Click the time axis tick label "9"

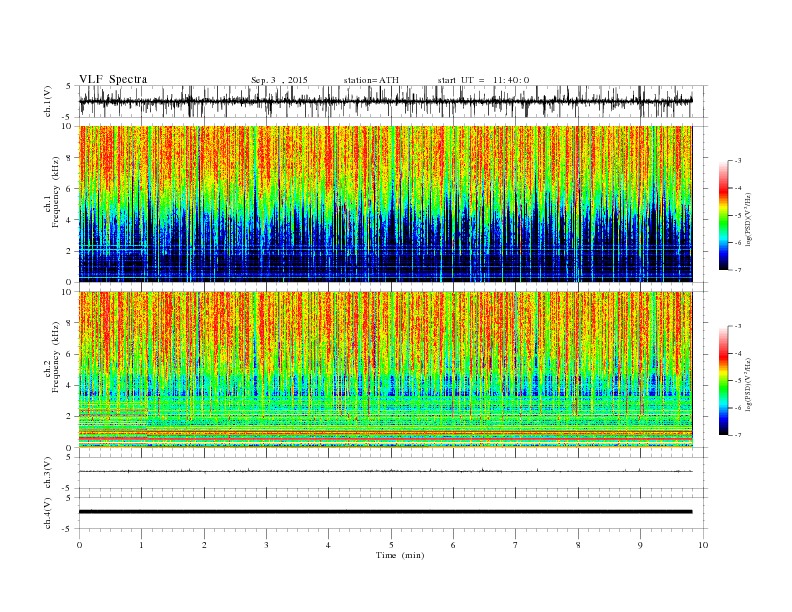coord(640,545)
